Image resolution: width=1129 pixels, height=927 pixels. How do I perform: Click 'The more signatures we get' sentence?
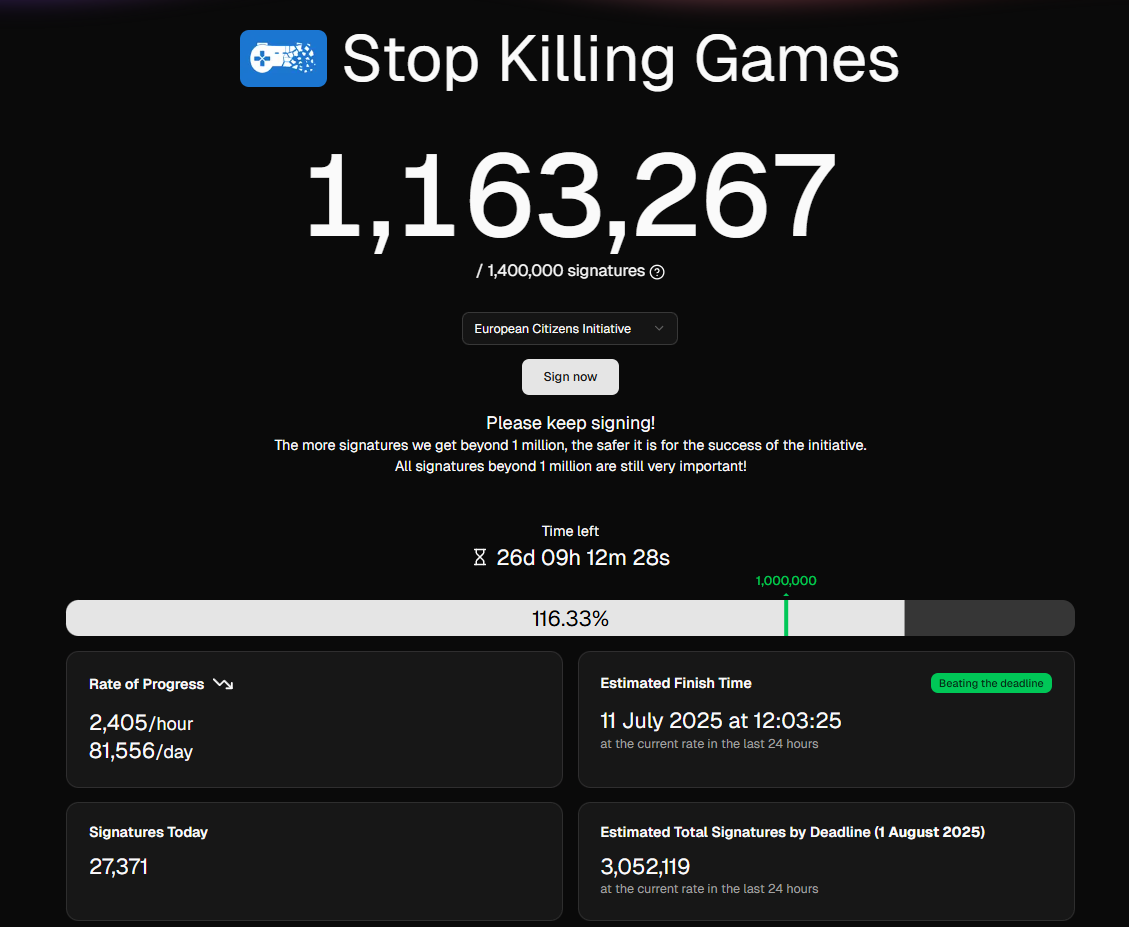(x=570, y=445)
